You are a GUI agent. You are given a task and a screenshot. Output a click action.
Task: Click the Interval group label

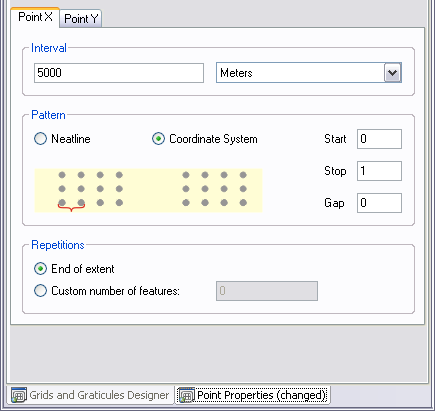pyautogui.click(x=49, y=48)
